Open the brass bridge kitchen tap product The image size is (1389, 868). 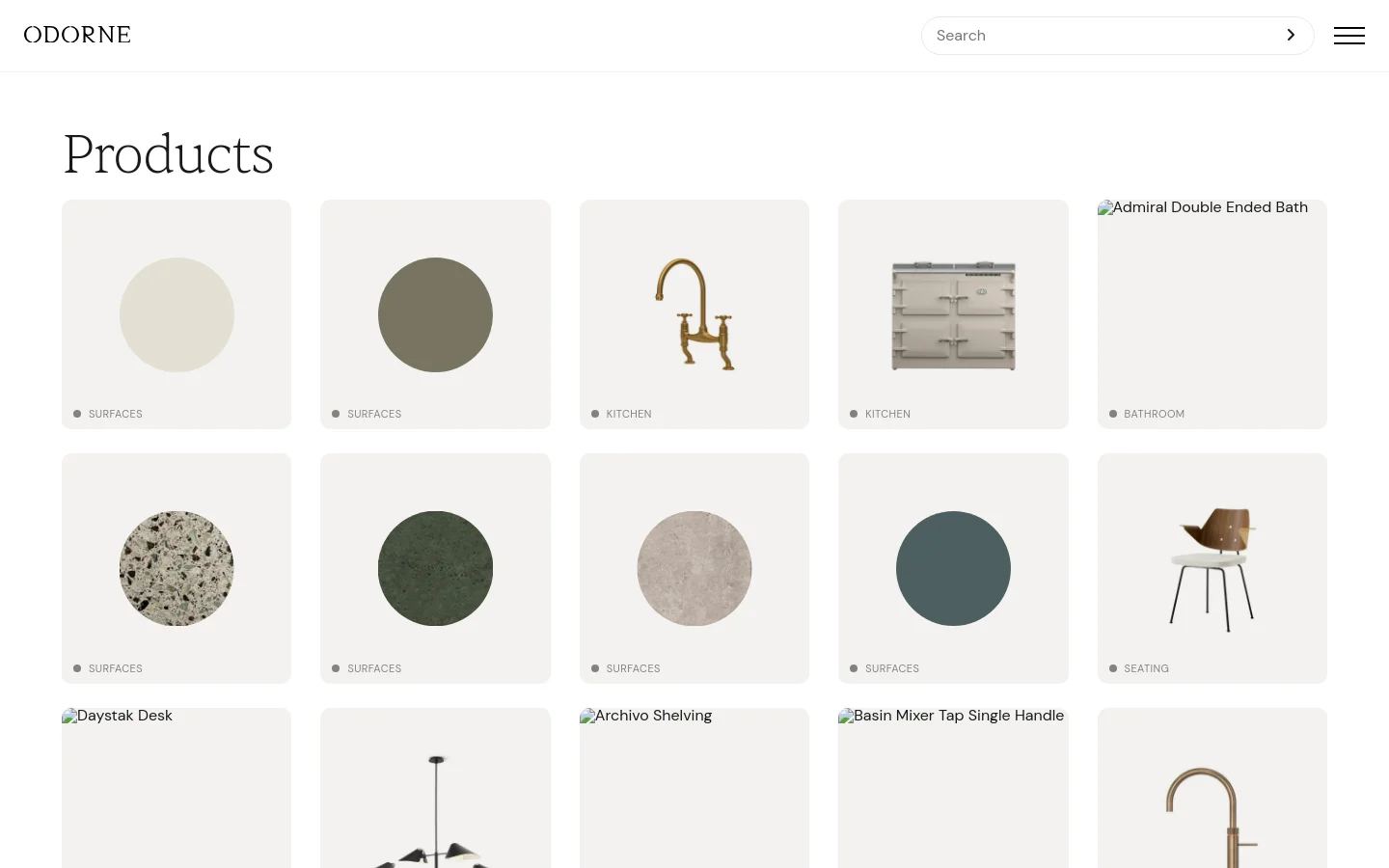tap(694, 314)
